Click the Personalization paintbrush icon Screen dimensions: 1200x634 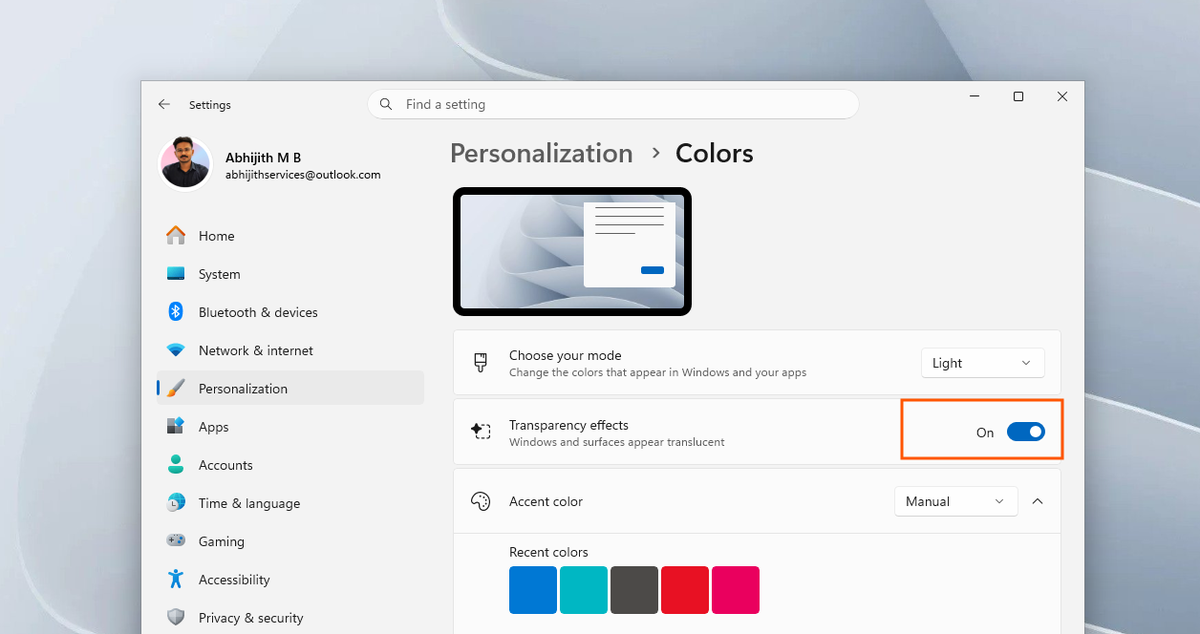(176, 389)
